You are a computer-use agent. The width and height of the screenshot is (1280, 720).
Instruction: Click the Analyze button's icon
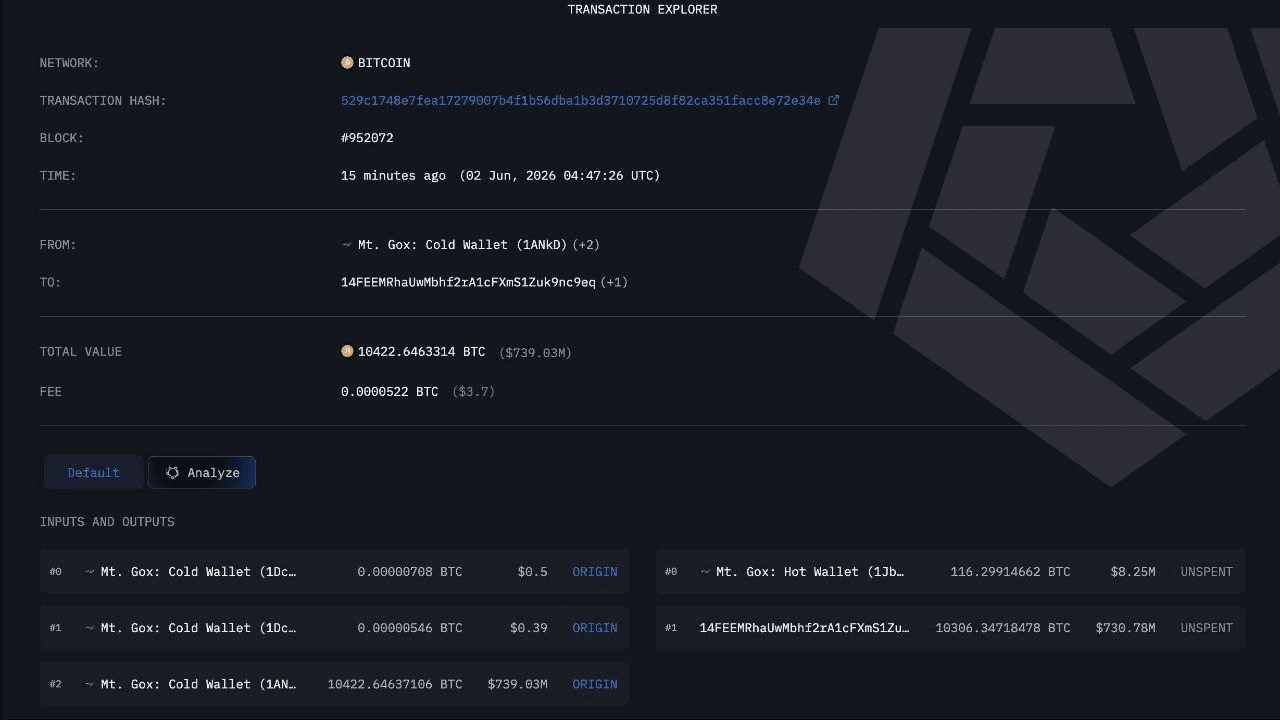pos(172,473)
